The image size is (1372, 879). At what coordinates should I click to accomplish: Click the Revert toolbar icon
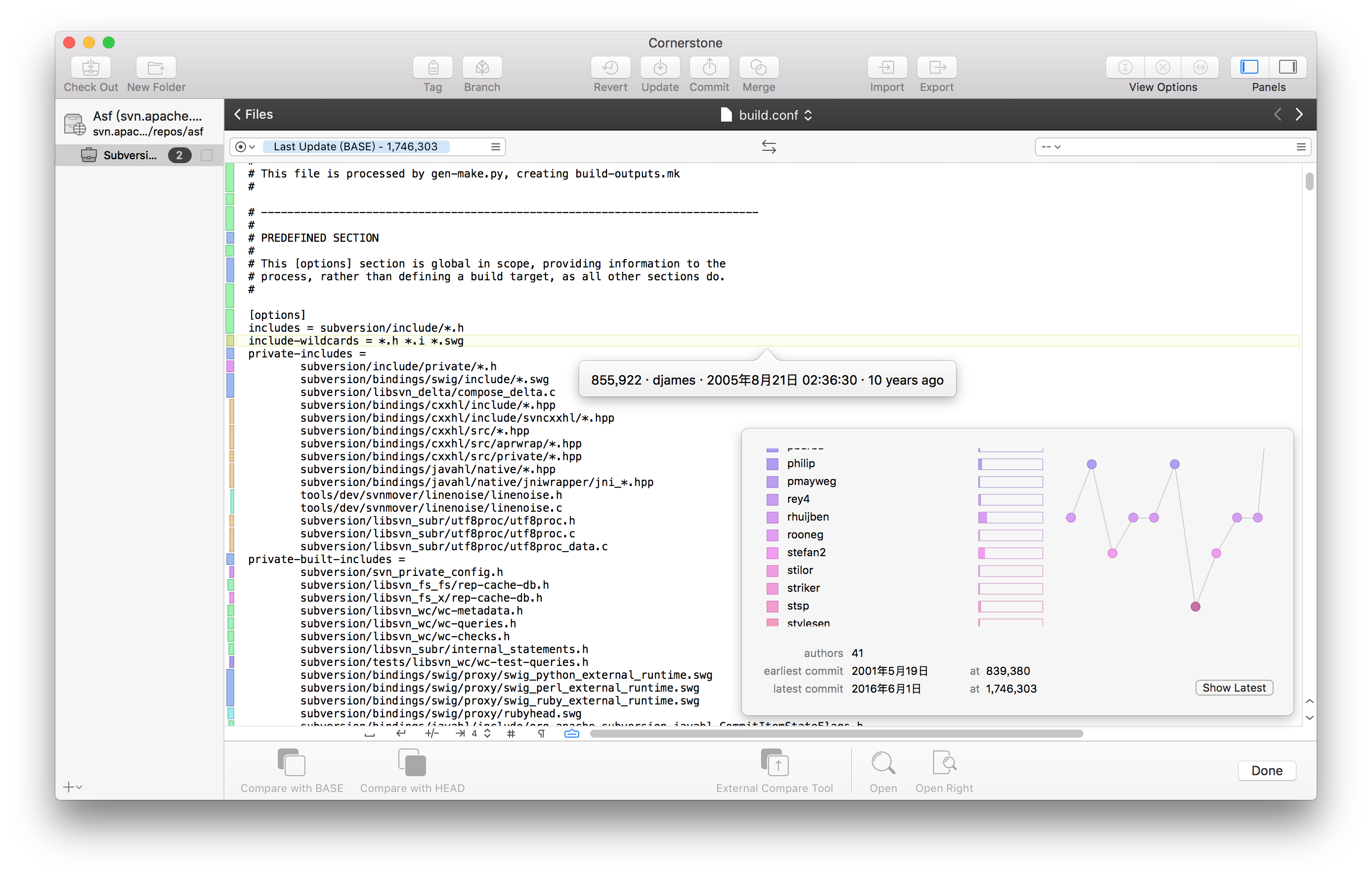coord(610,68)
